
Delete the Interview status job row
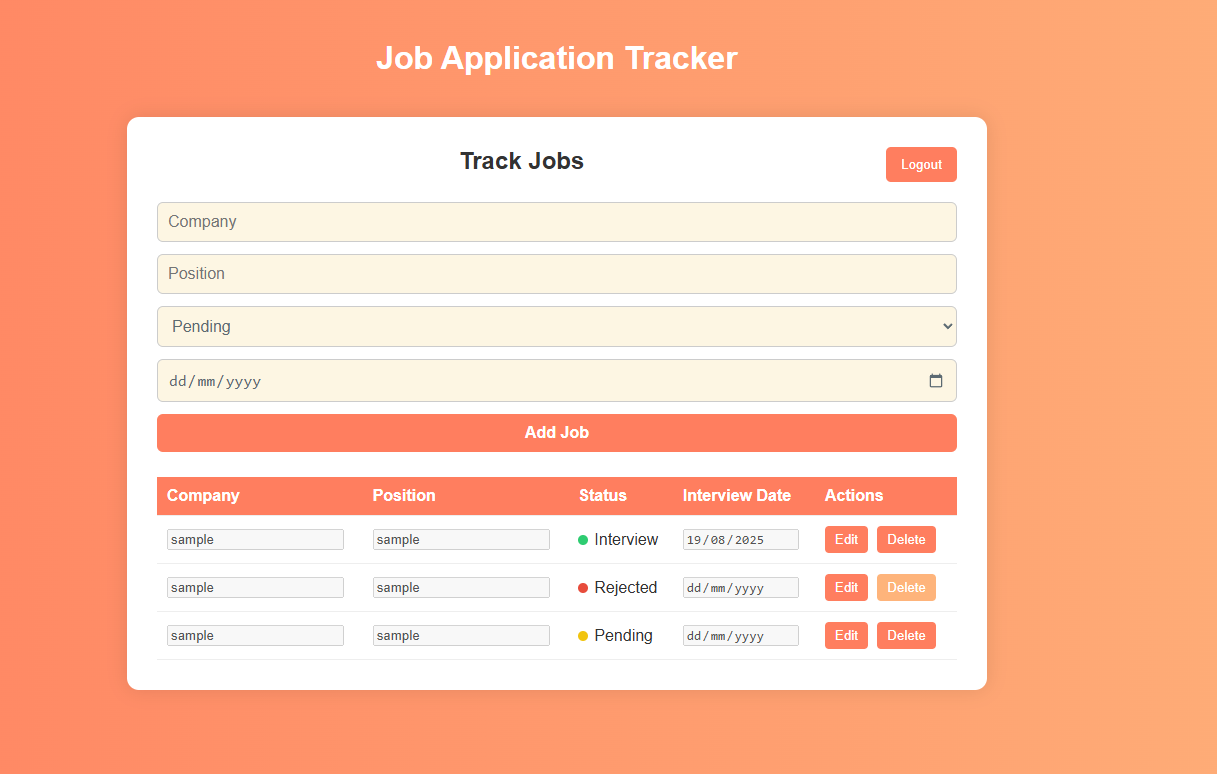906,540
